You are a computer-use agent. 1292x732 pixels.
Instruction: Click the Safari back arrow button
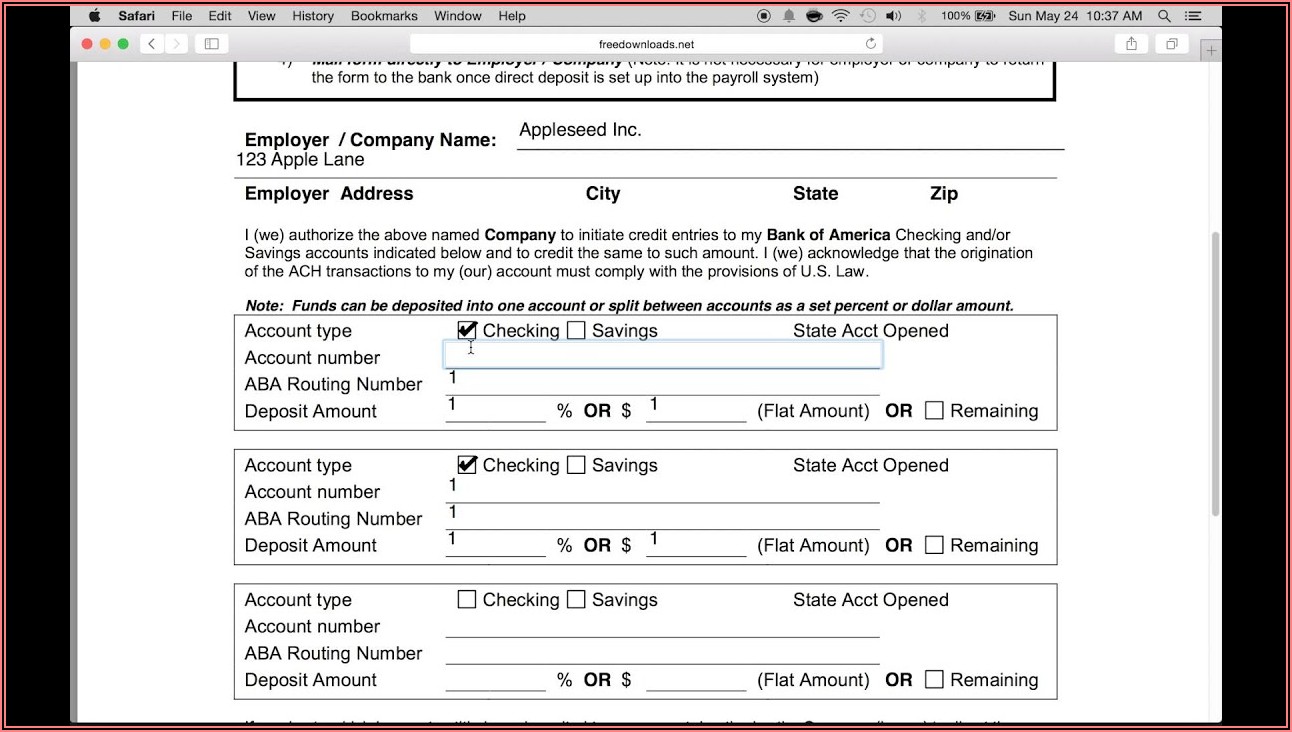tap(151, 44)
